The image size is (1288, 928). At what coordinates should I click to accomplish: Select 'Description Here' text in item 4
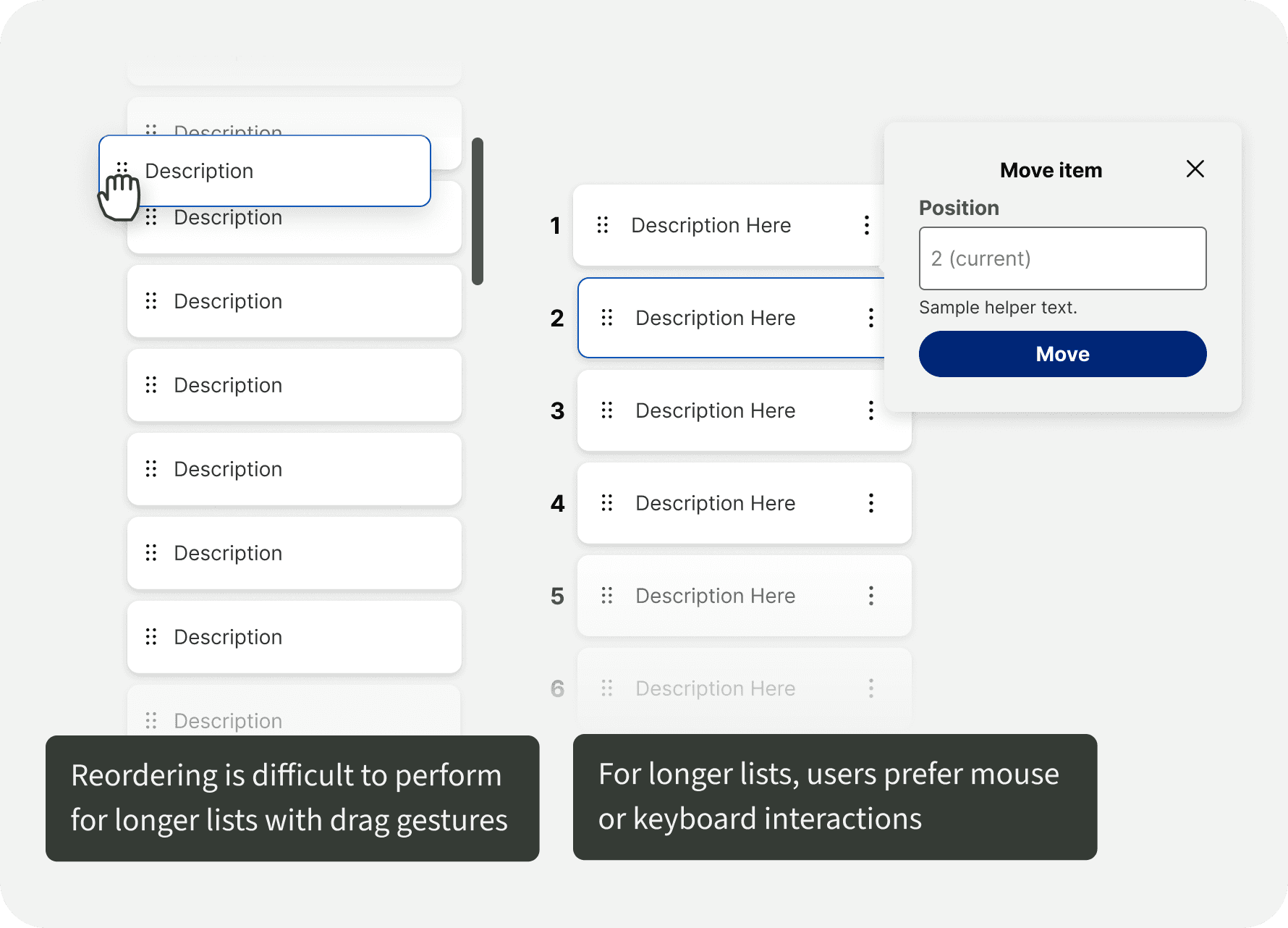click(x=715, y=503)
